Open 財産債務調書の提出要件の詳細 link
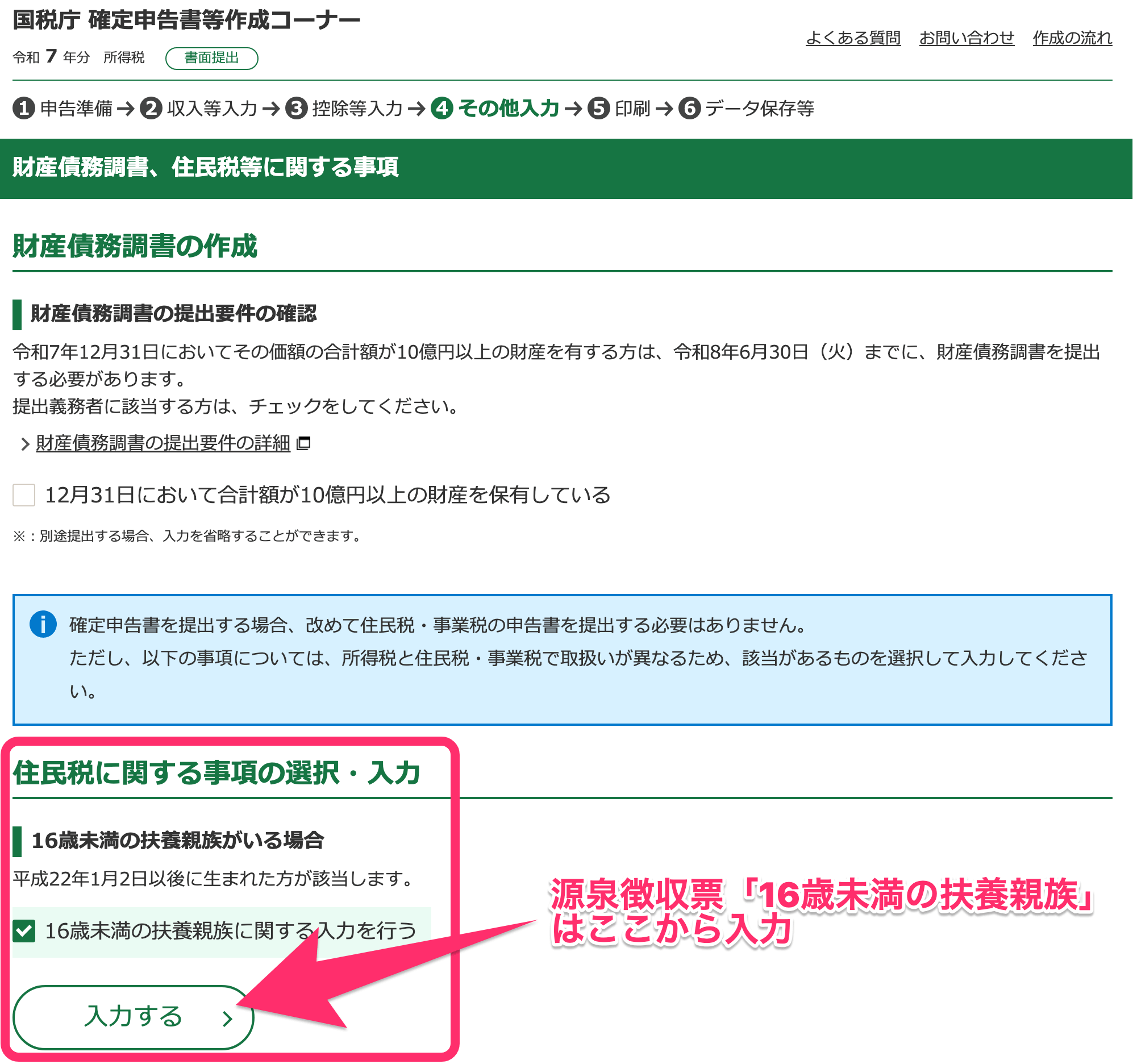This screenshot has width=1133, height=1064. (x=163, y=443)
